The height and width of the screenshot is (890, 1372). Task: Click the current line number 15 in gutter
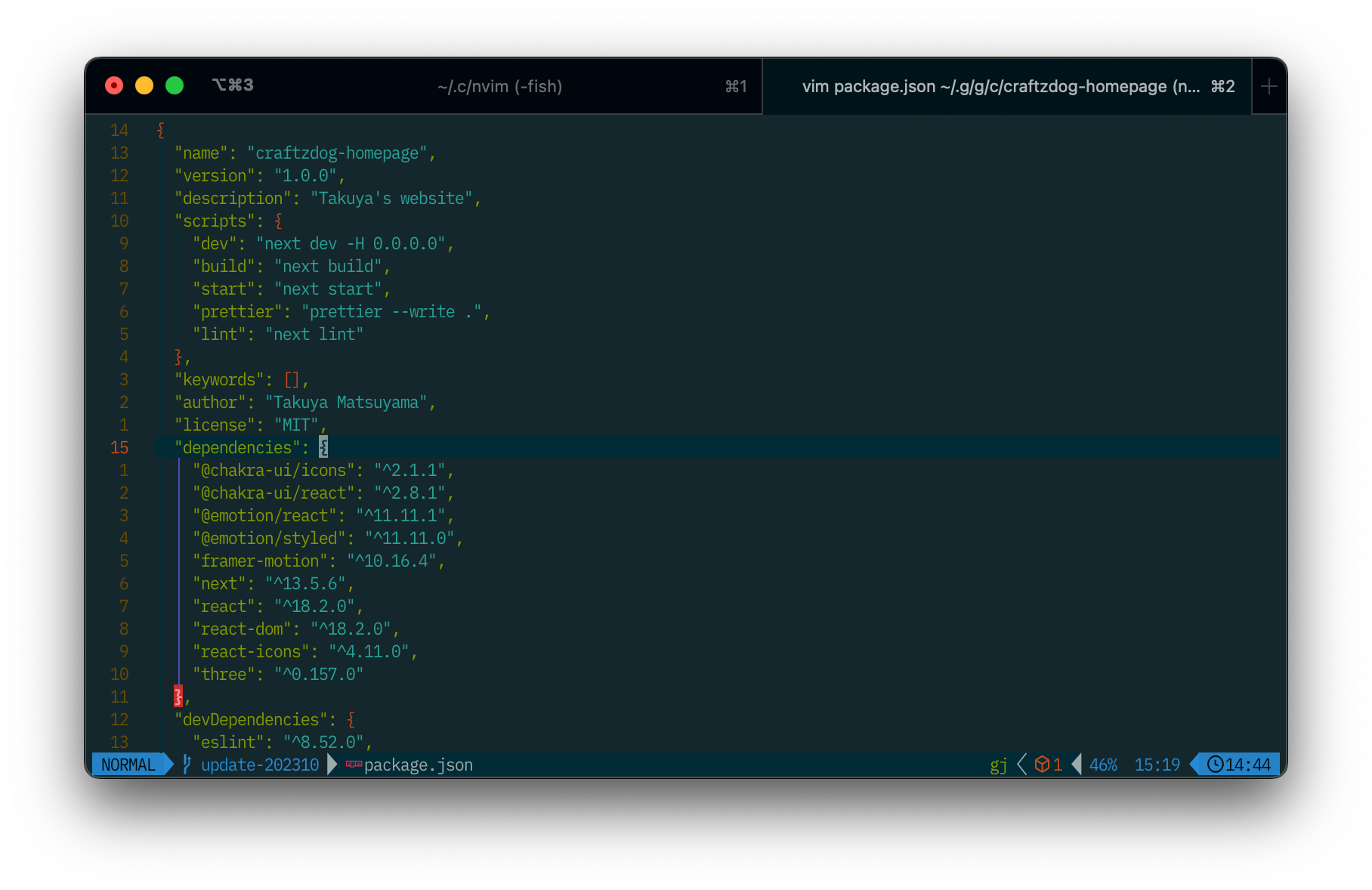pyautogui.click(x=119, y=447)
